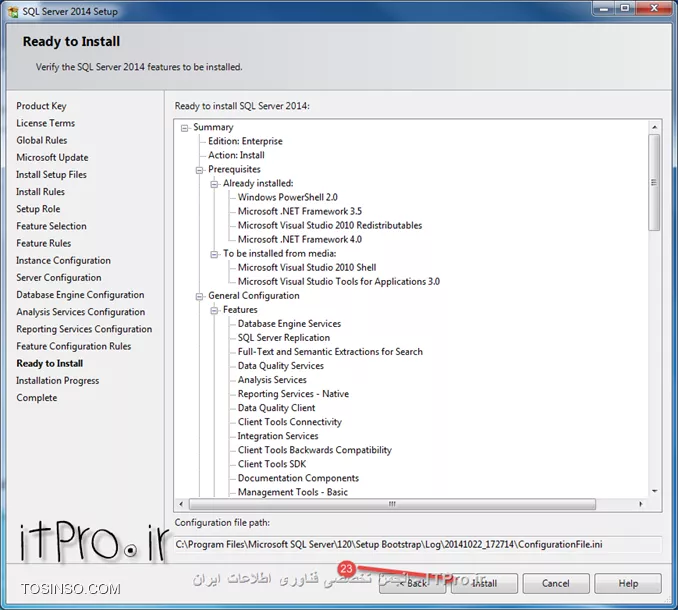
Task: Select Microsoft .NET Framework 3.5 row
Action: [x=300, y=211]
